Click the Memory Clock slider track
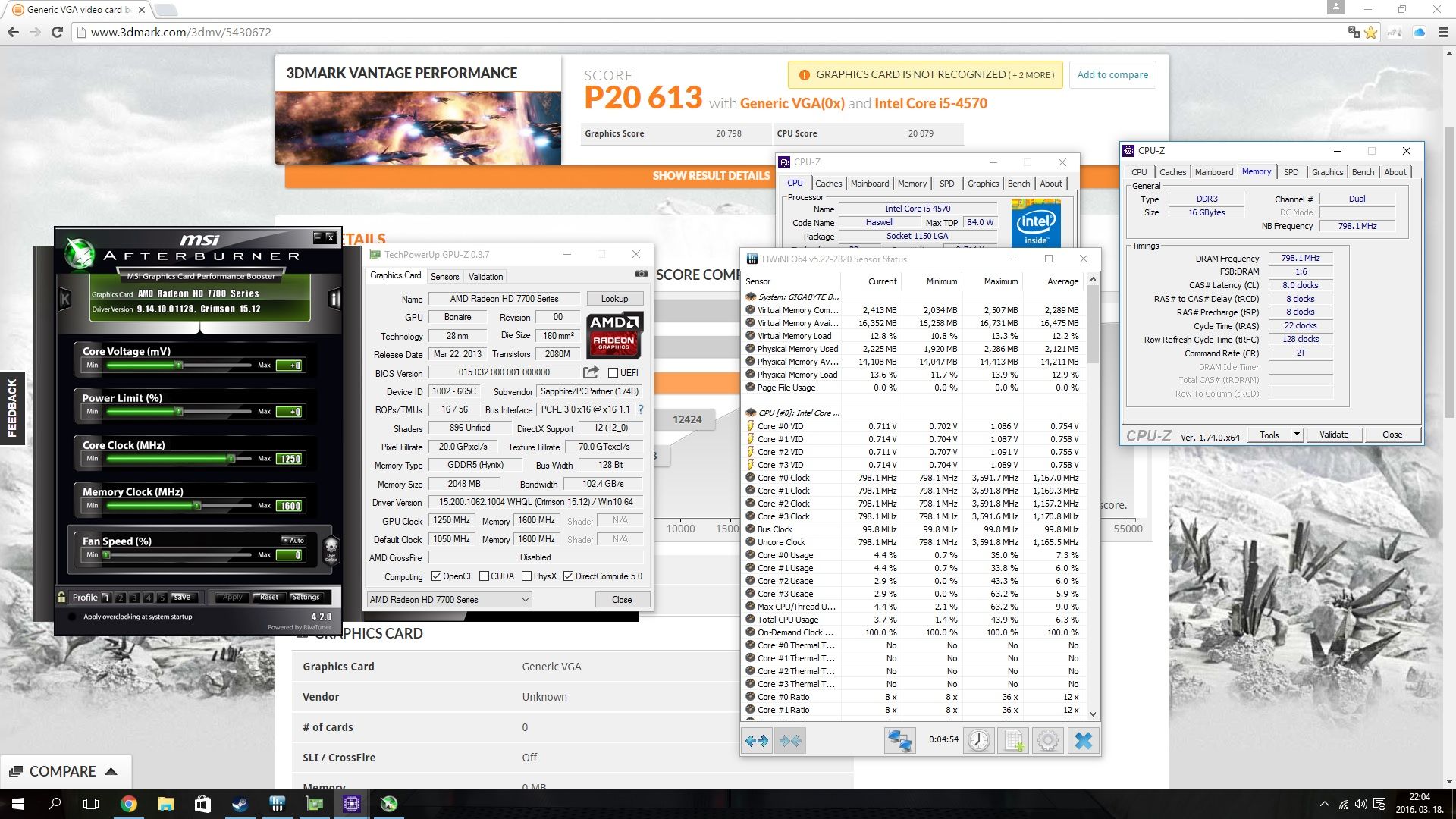Image resolution: width=1456 pixels, height=819 pixels. (178, 505)
